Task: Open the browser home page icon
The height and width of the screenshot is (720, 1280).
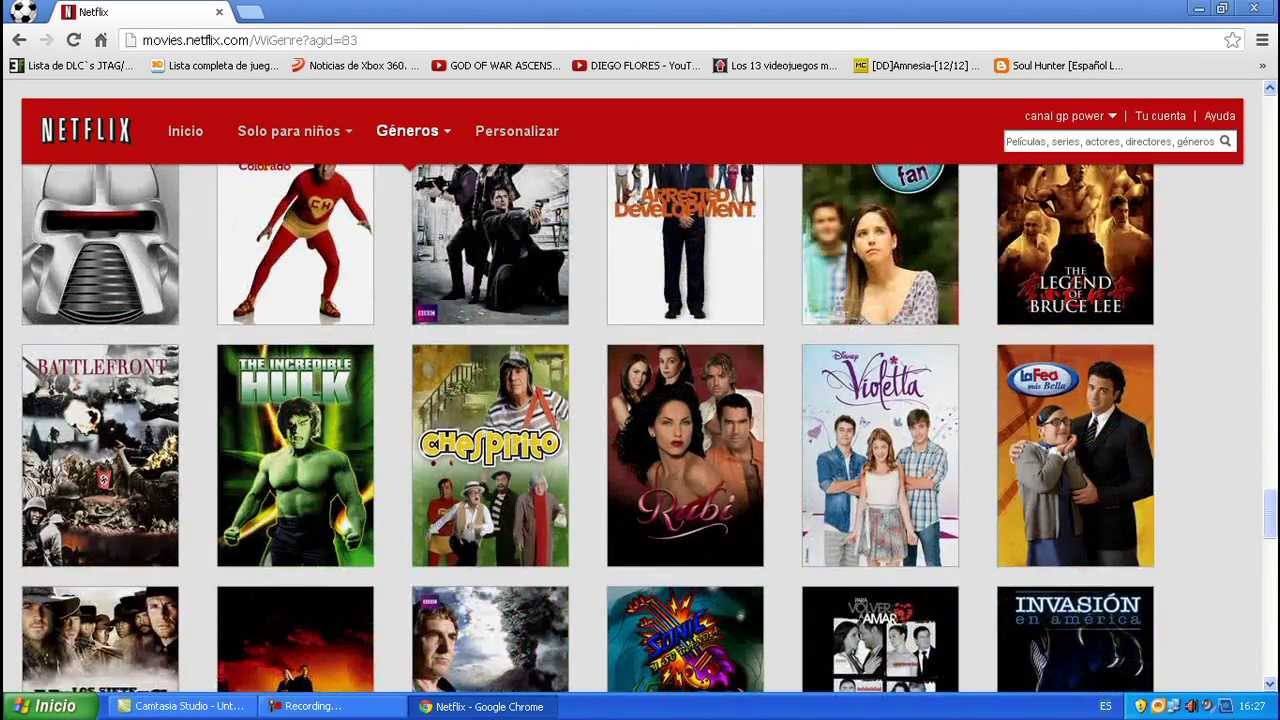Action: [x=101, y=40]
